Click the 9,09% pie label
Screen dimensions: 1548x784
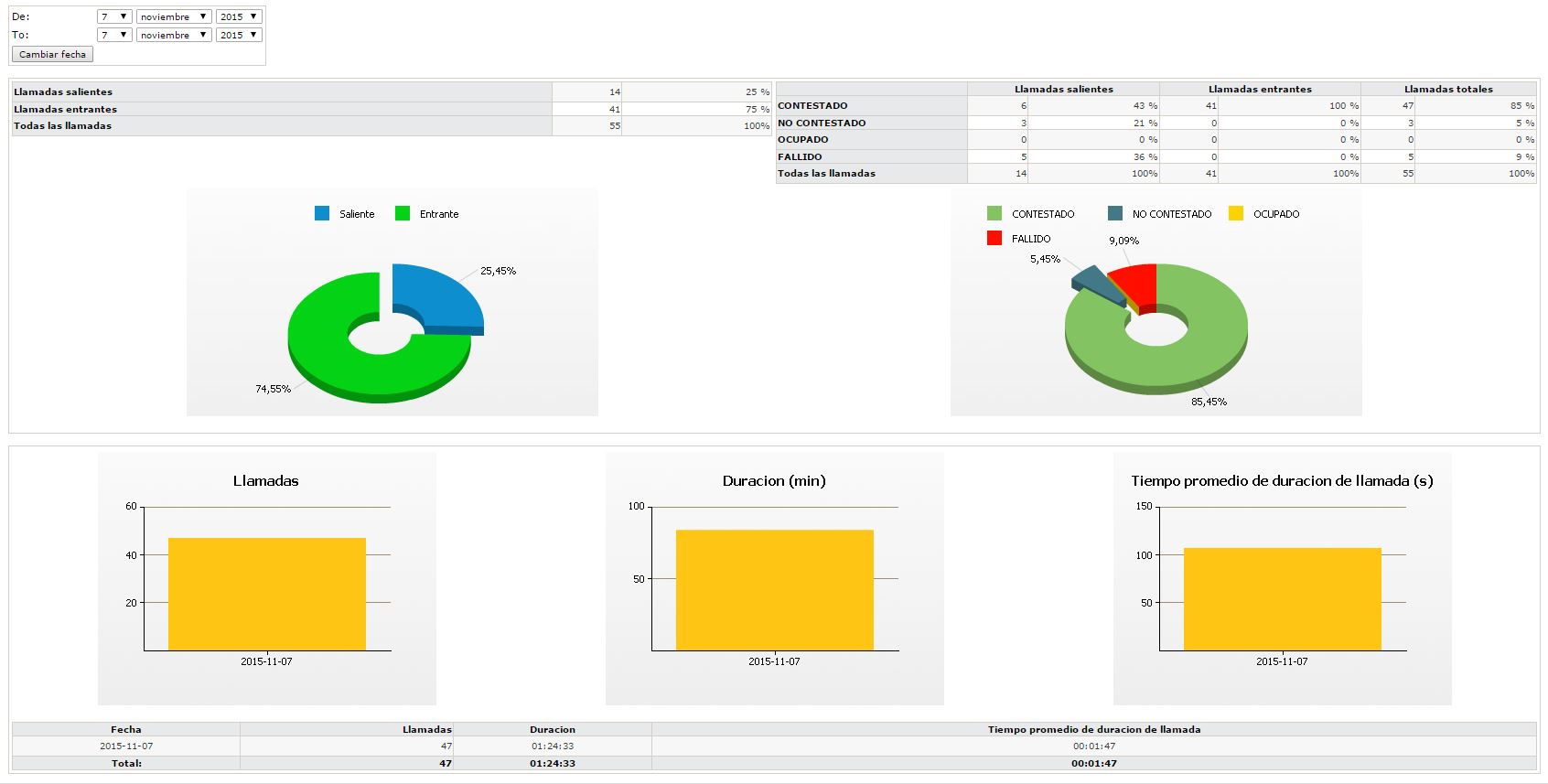click(1123, 241)
